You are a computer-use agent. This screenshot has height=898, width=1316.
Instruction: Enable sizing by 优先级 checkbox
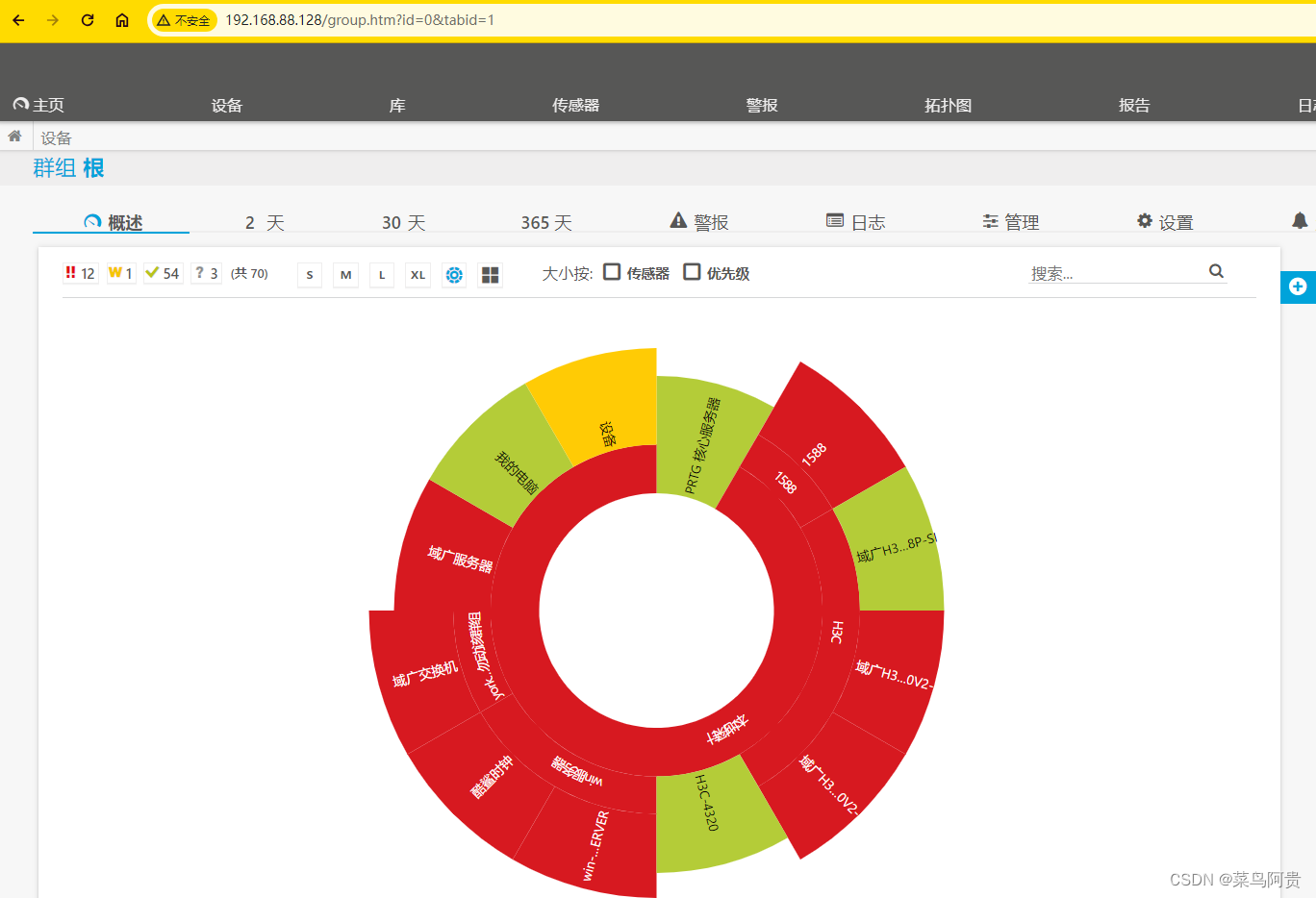coord(692,272)
